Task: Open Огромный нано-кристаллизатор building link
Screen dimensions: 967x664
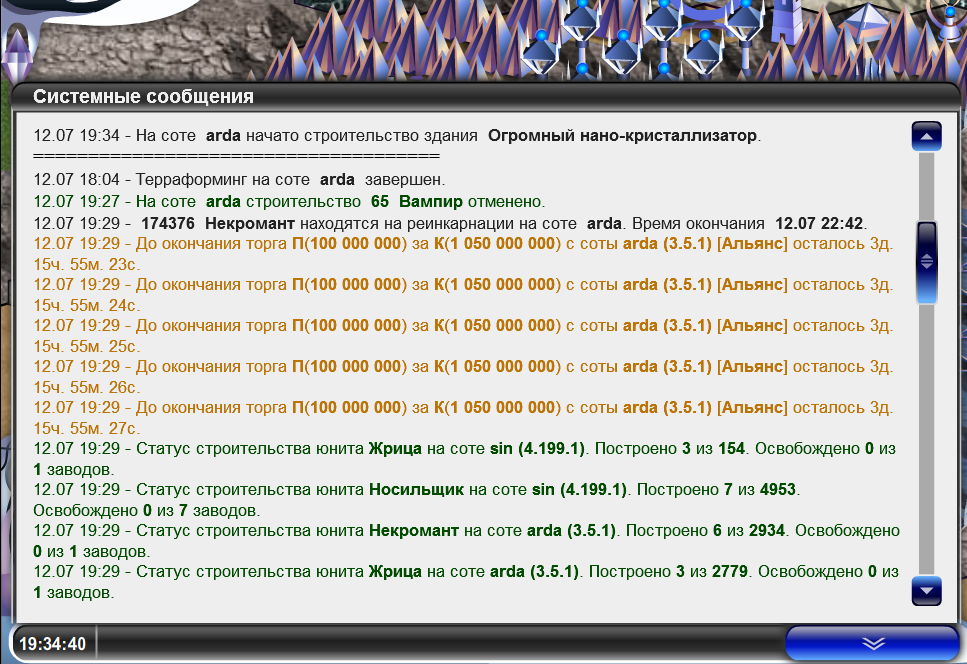Action: click(622, 135)
